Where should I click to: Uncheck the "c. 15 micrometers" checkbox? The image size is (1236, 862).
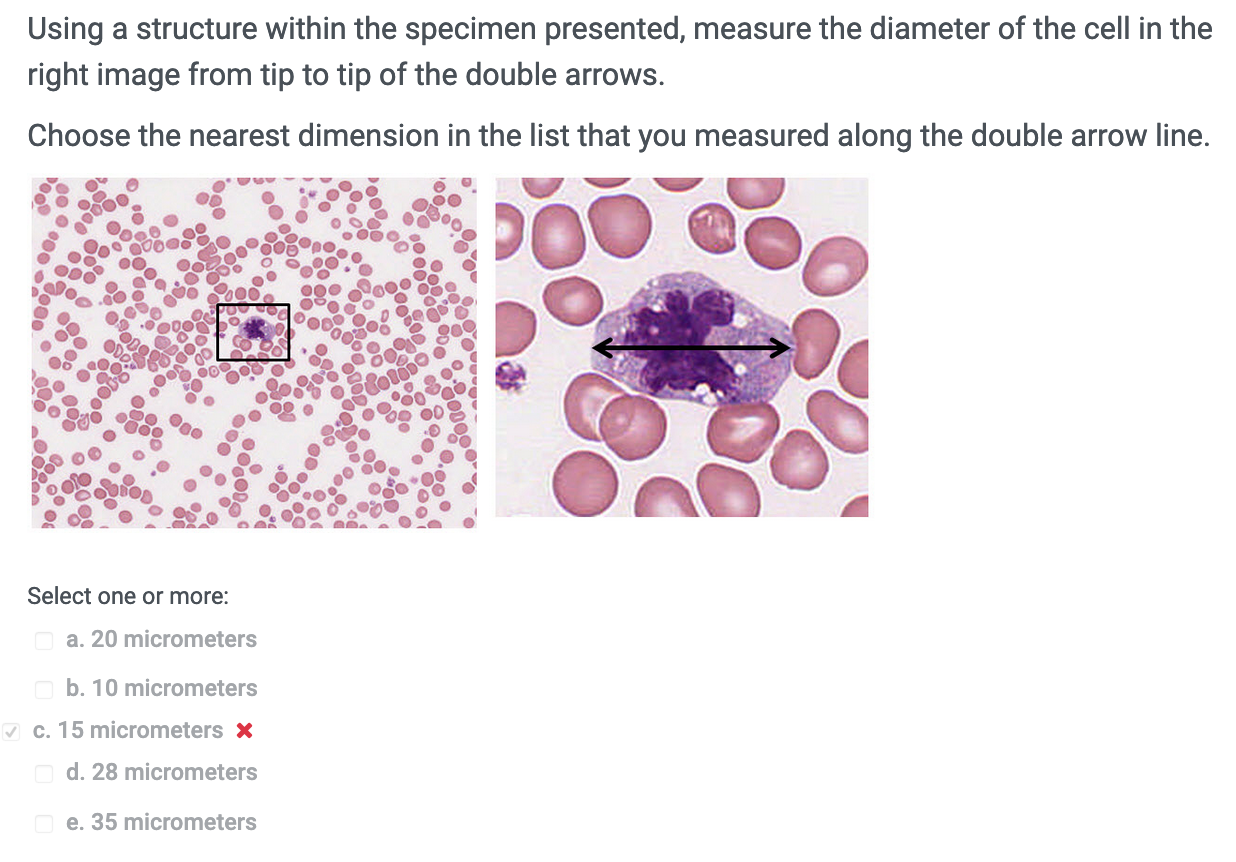tap(11, 732)
